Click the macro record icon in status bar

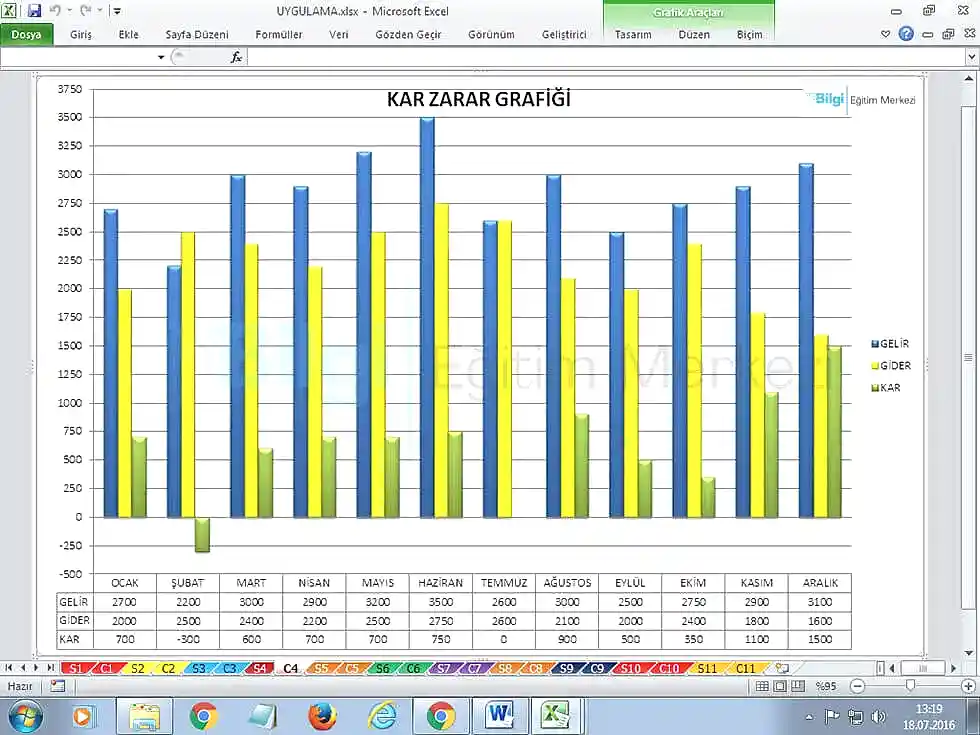click(x=58, y=686)
